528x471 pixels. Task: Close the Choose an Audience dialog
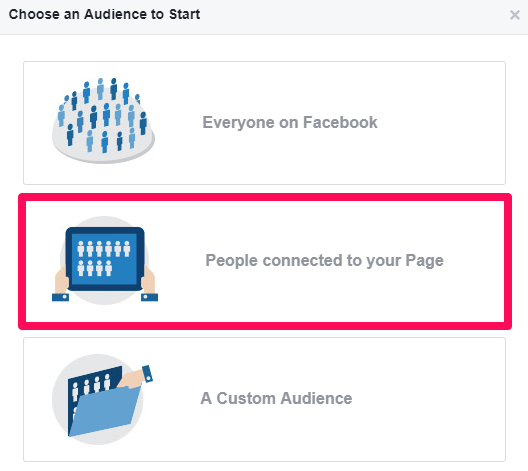pos(515,15)
